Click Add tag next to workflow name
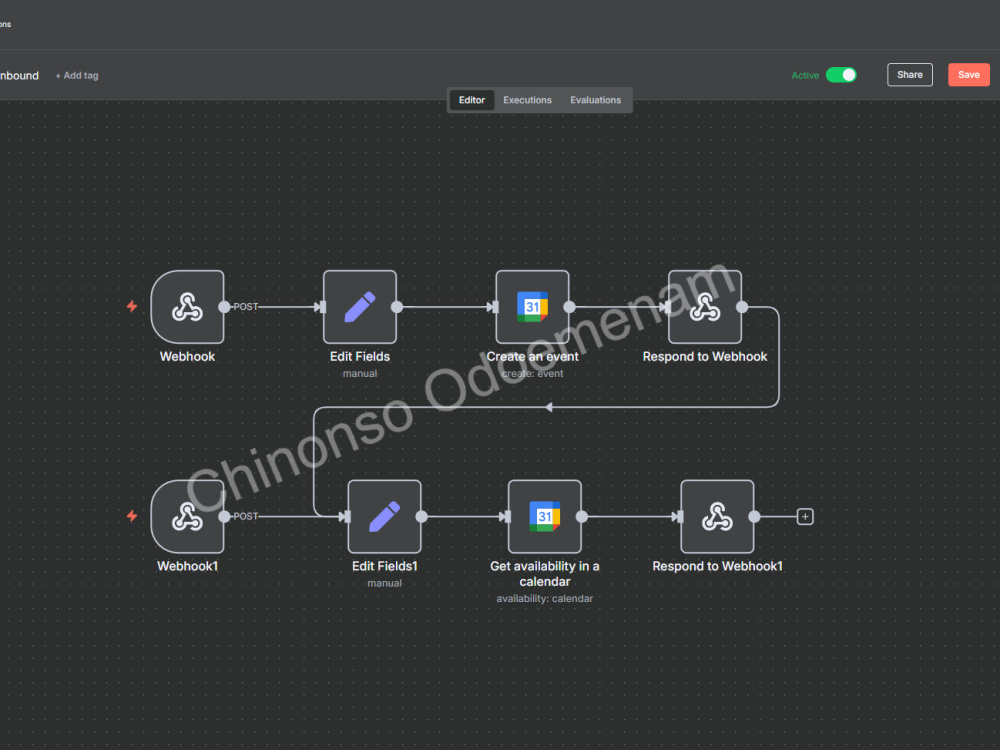 (77, 75)
